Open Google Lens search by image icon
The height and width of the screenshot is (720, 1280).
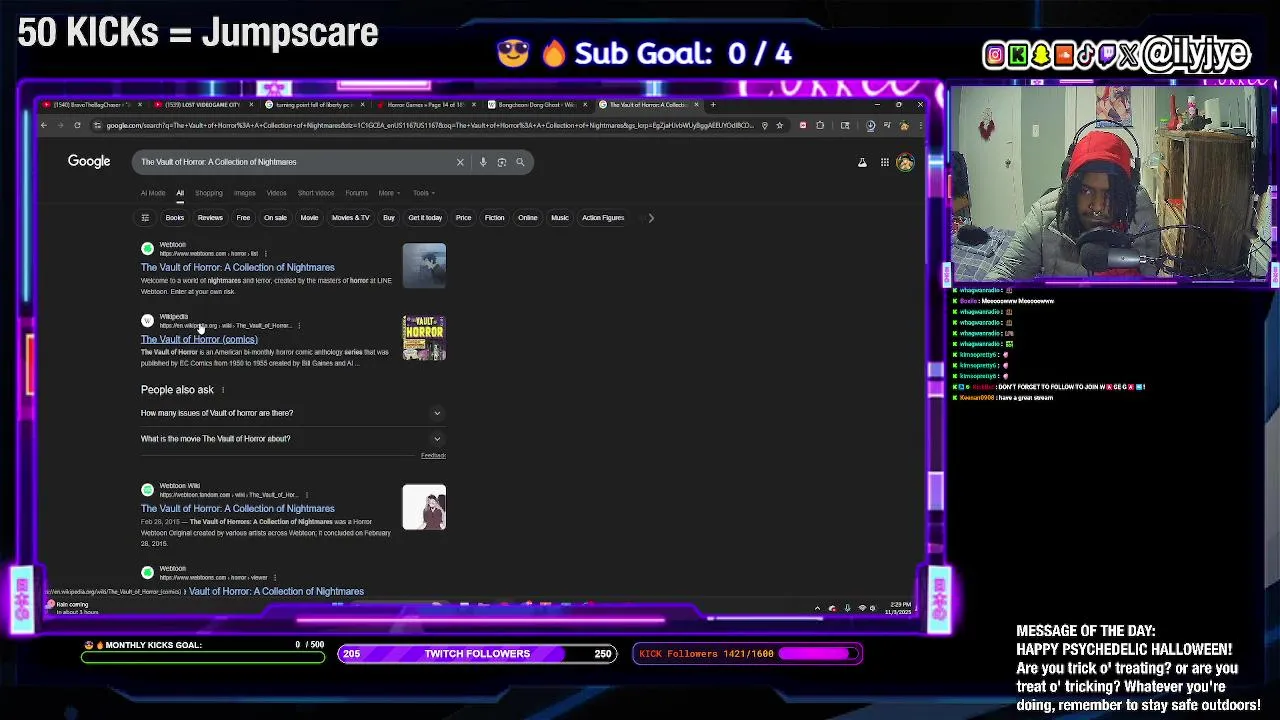[502, 162]
